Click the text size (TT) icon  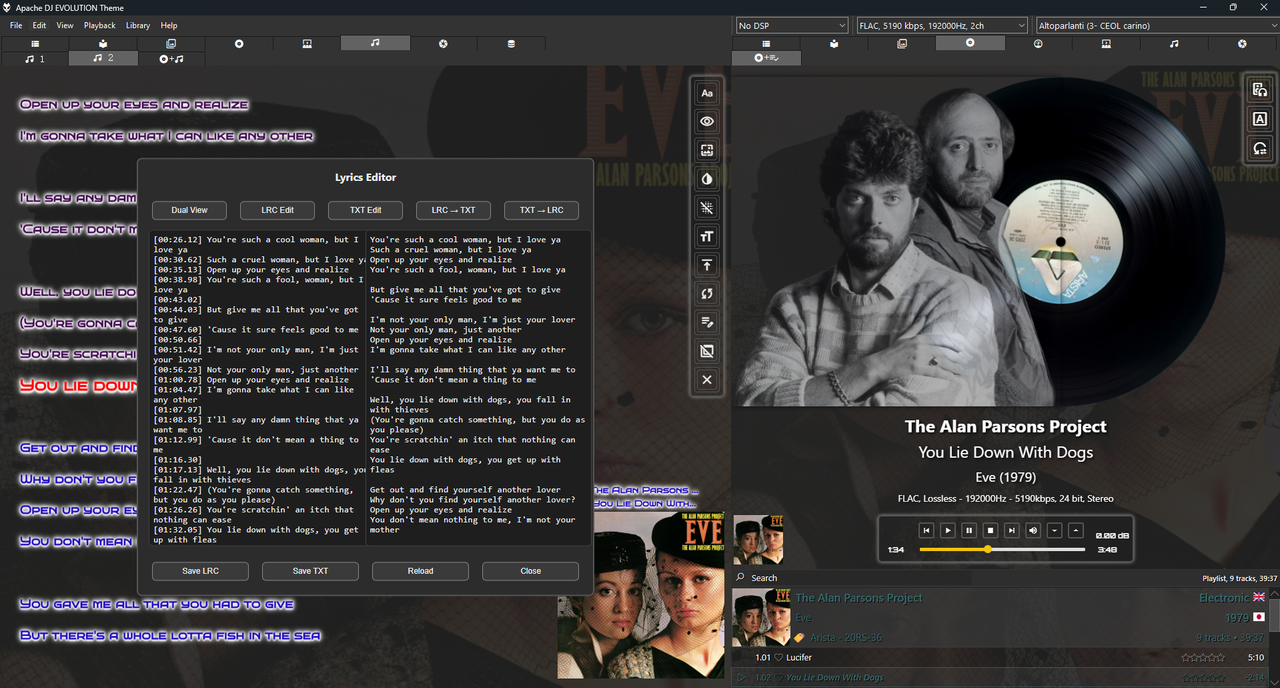click(x=707, y=236)
